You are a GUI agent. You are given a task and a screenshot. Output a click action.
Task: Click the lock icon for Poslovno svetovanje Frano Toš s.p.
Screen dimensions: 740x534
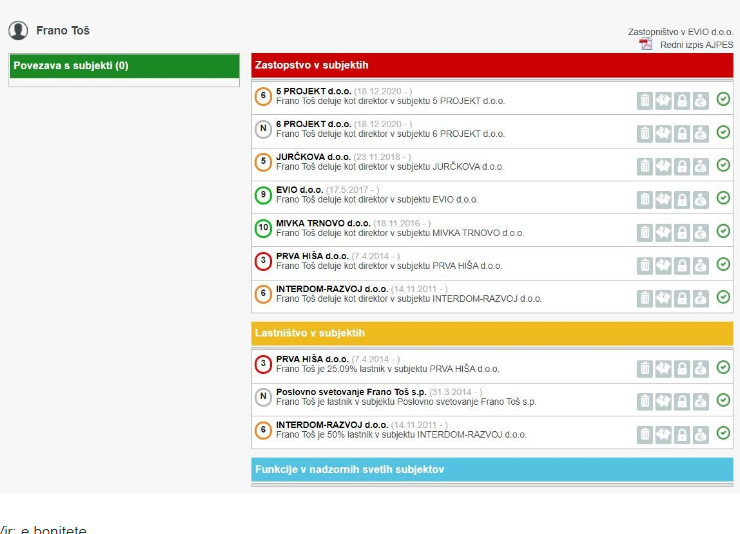(681, 401)
